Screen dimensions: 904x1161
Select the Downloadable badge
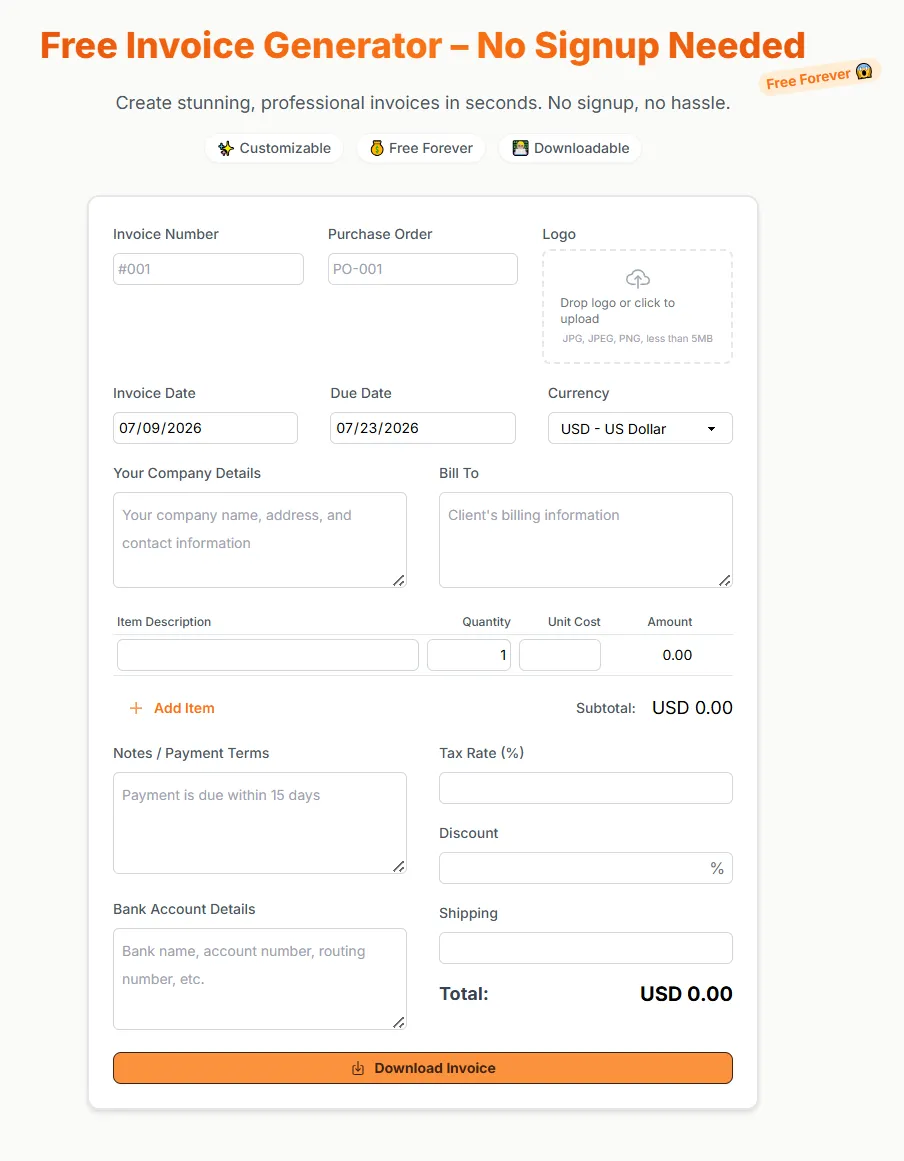[x=570, y=148]
